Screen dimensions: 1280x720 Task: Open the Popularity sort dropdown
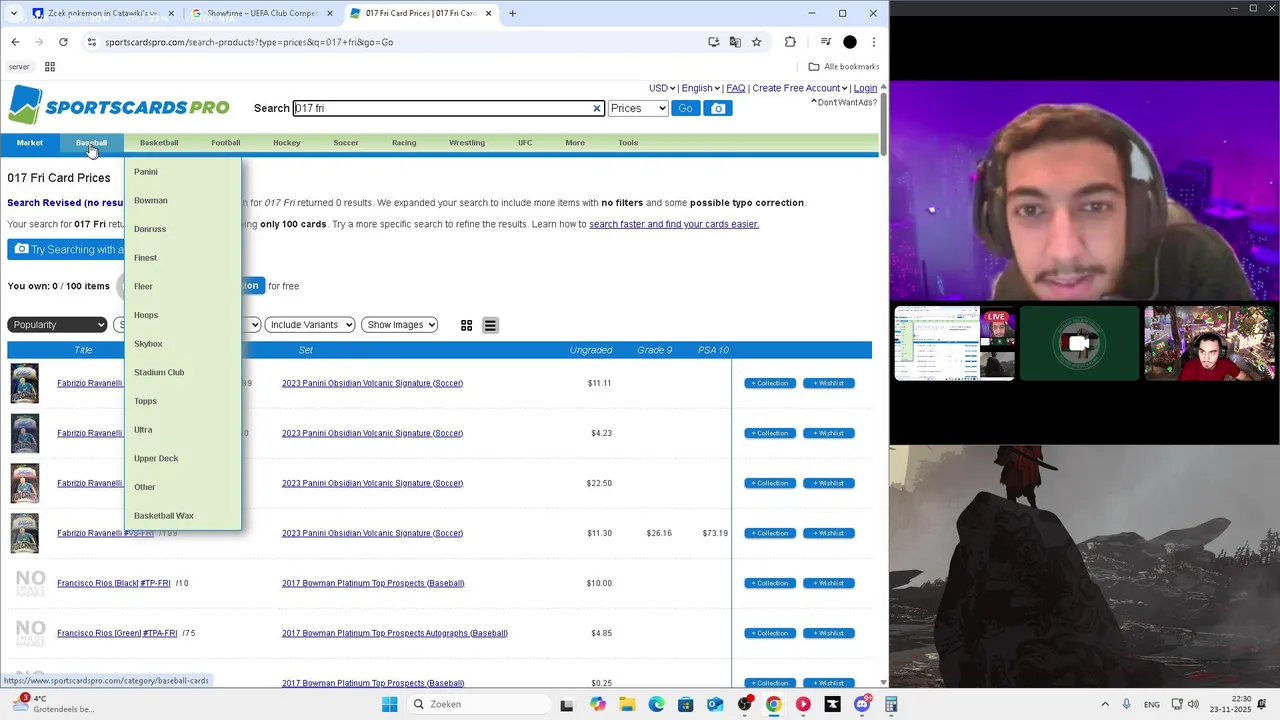[57, 325]
